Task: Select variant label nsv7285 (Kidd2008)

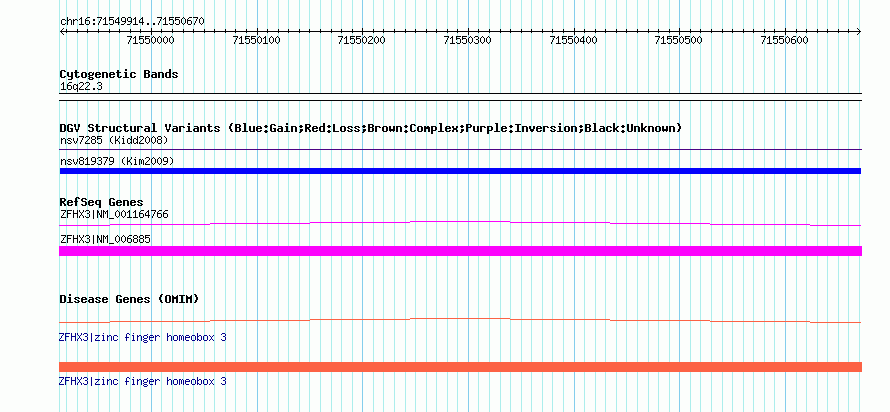Action: (x=114, y=140)
